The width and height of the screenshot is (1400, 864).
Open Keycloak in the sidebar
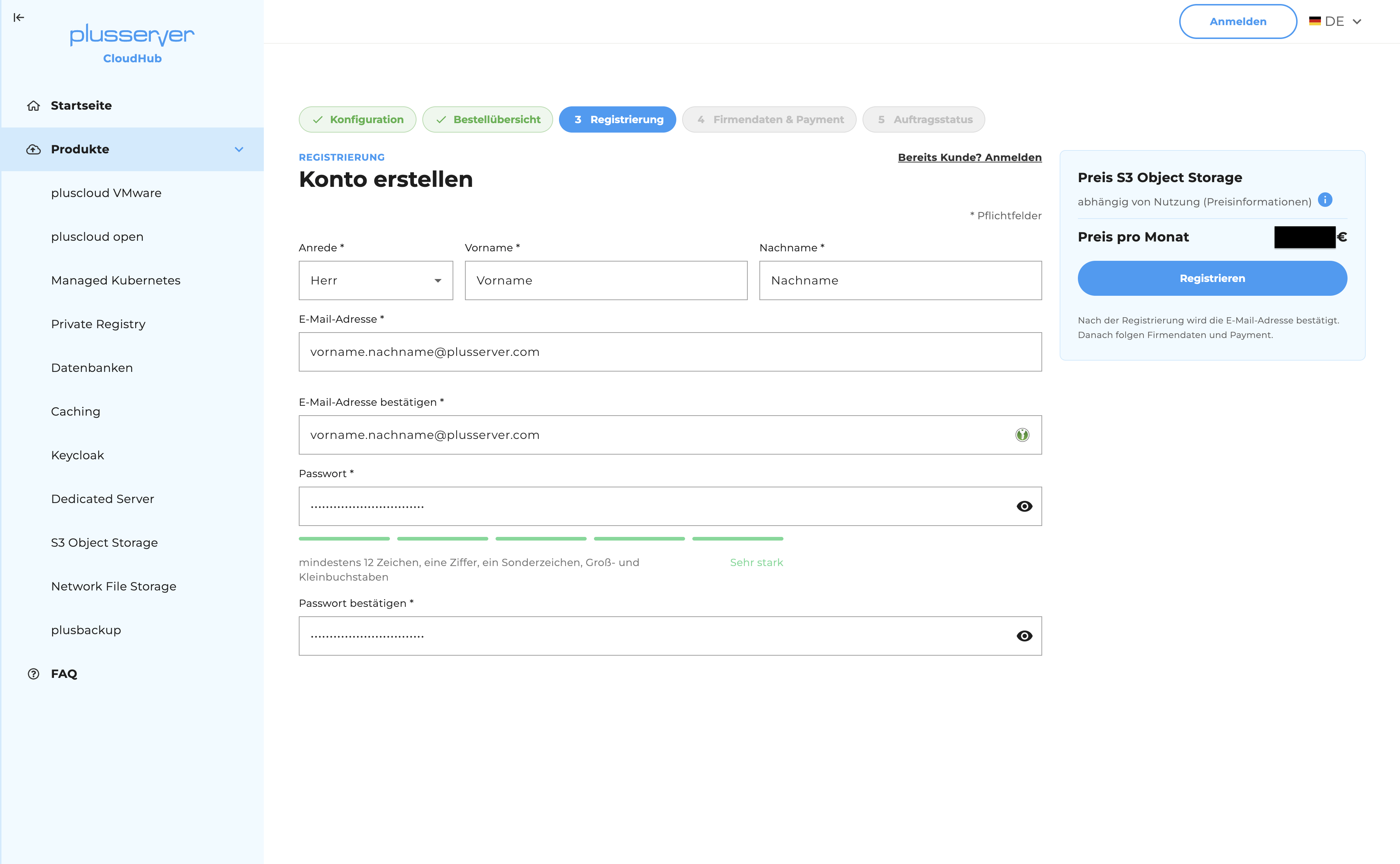click(78, 455)
